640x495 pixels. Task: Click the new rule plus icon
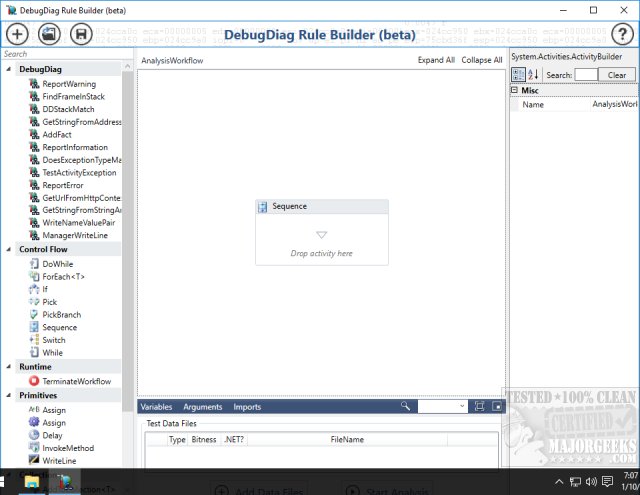click(x=17, y=34)
